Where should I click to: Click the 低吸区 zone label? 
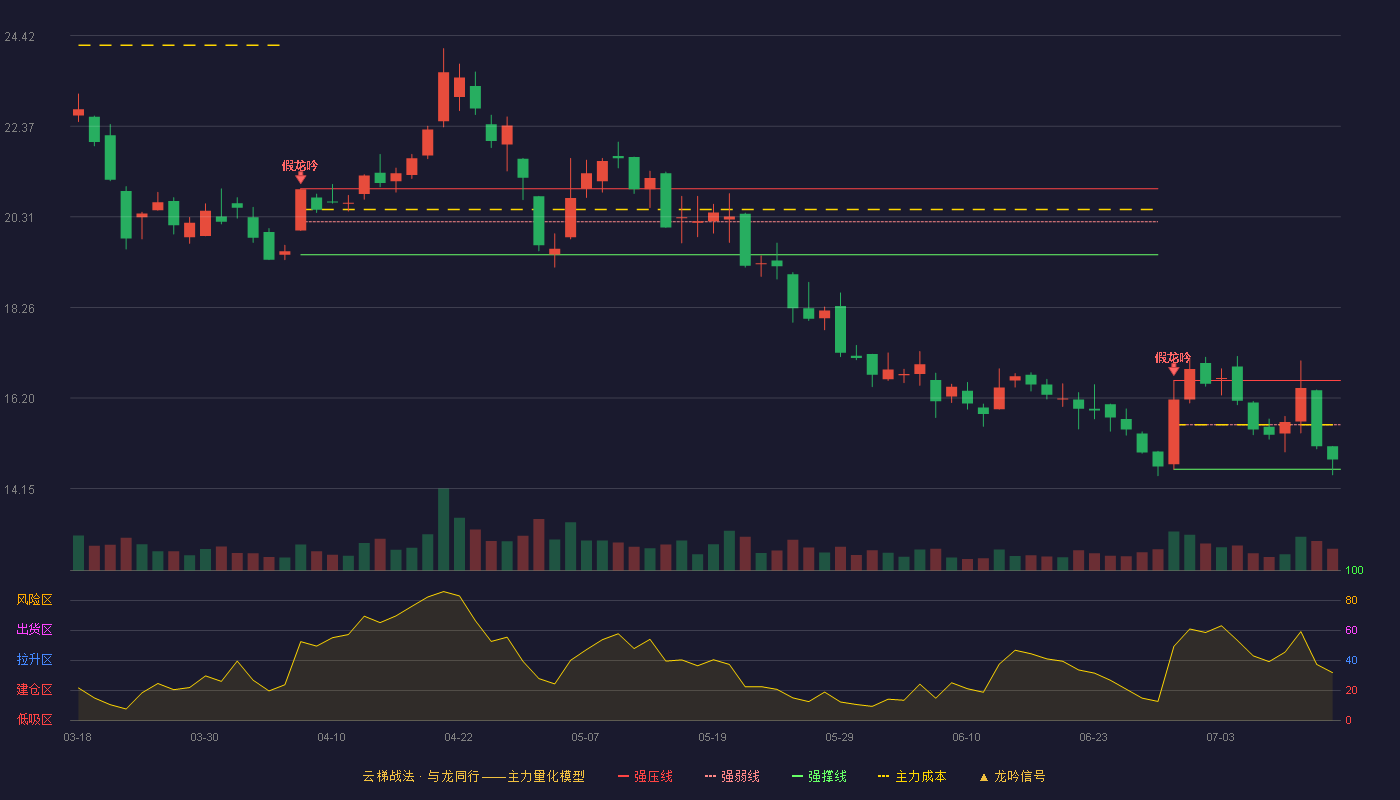[x=34, y=719]
